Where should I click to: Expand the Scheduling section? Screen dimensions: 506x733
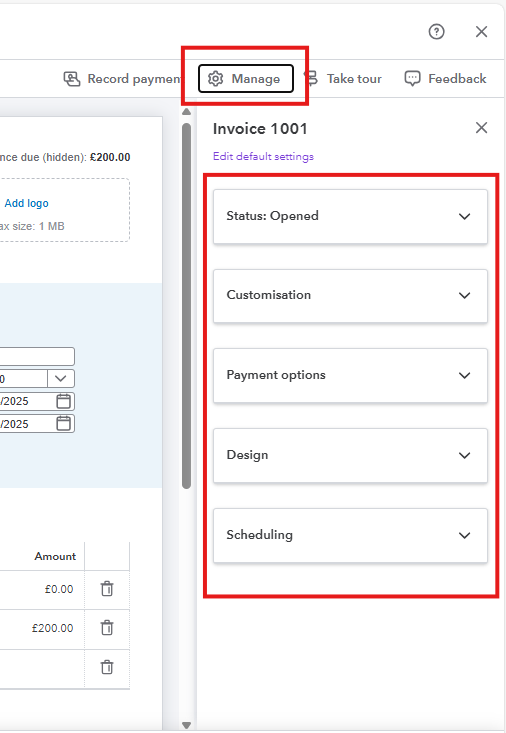pyautogui.click(x=350, y=535)
